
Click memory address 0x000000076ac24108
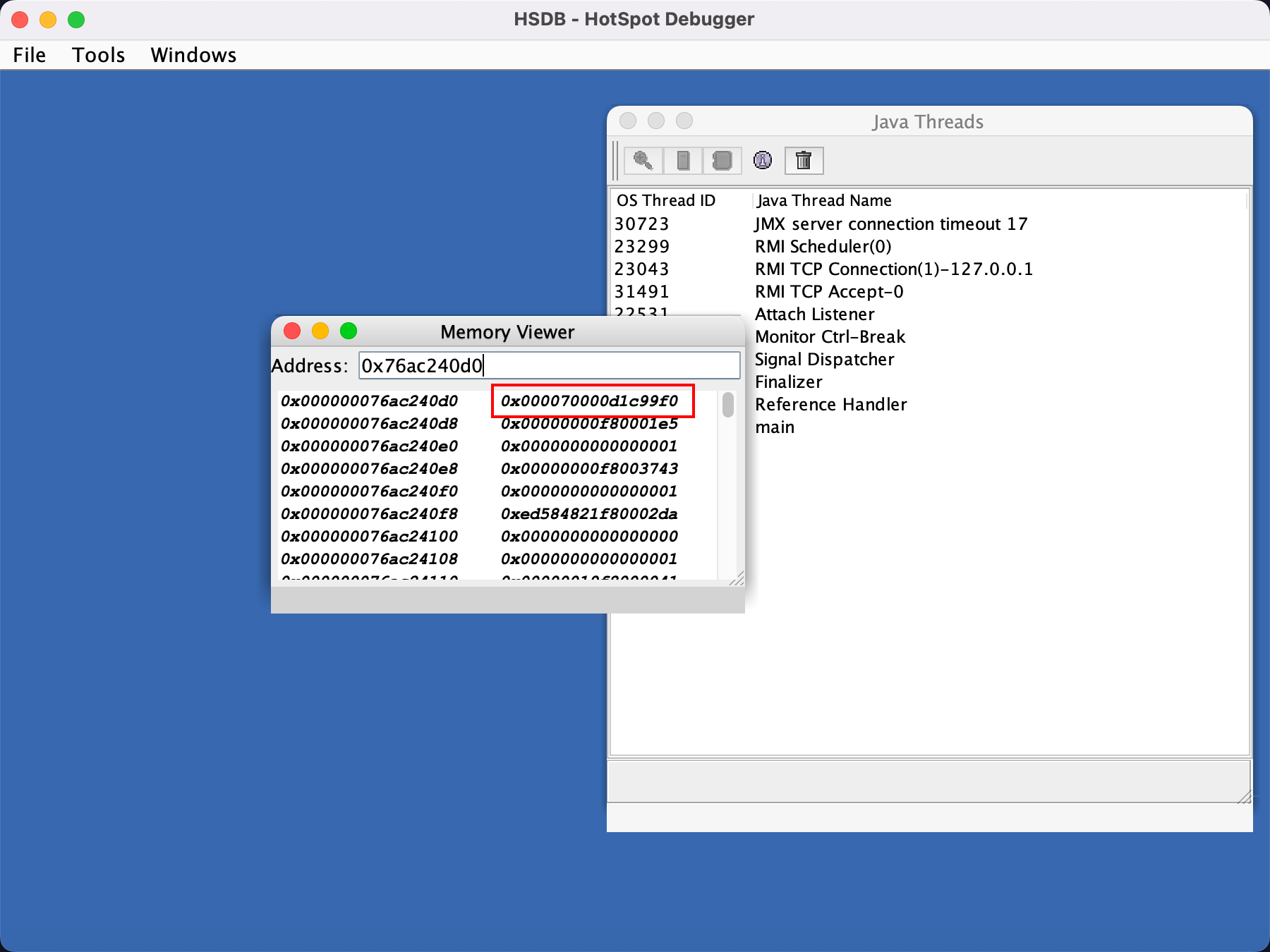click(x=370, y=559)
